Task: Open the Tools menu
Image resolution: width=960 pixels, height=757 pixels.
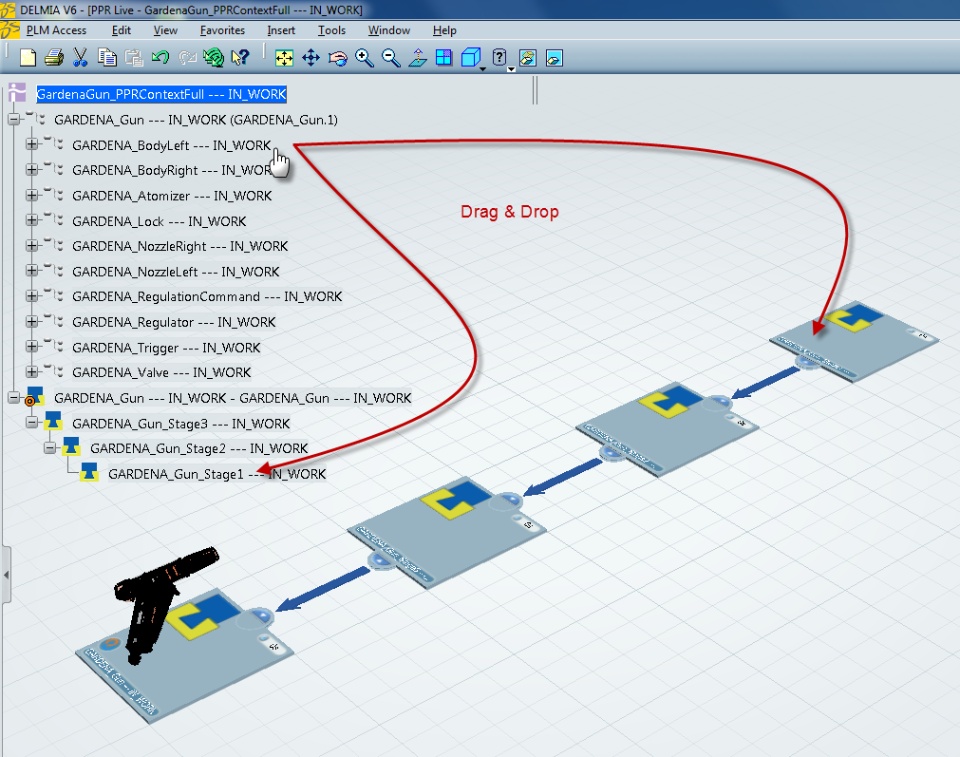Action: (331, 30)
